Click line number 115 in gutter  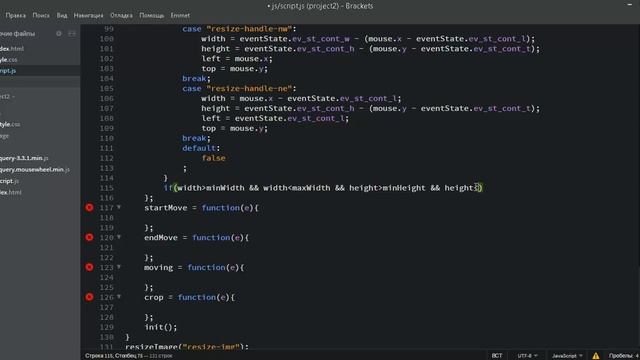pyautogui.click(x=107, y=188)
